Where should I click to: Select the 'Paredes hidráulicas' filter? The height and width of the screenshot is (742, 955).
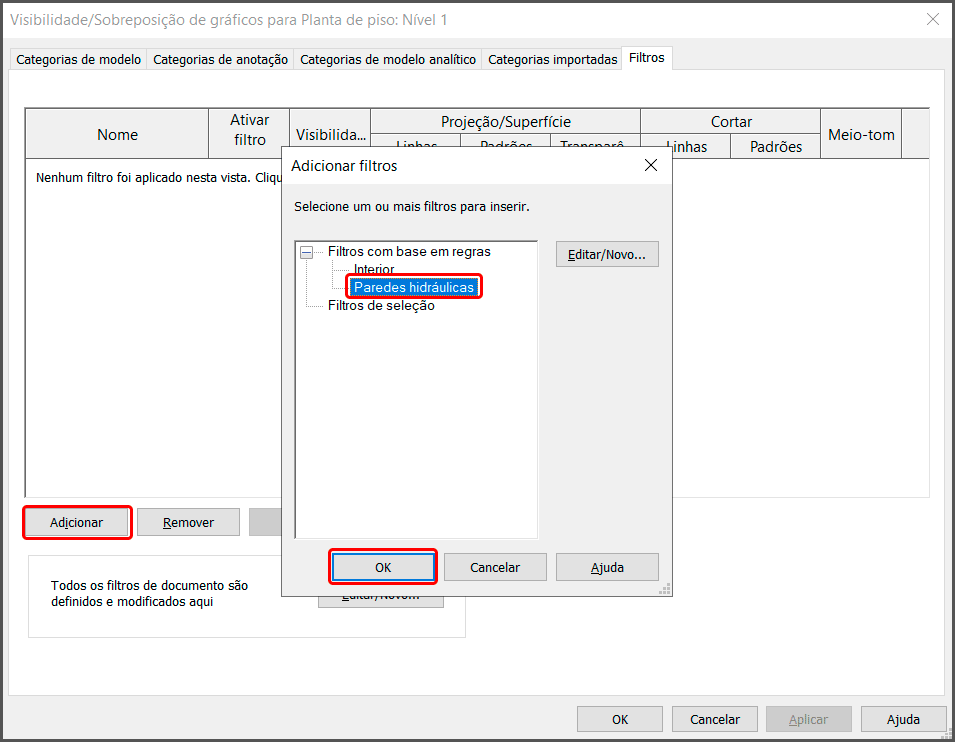coord(414,287)
